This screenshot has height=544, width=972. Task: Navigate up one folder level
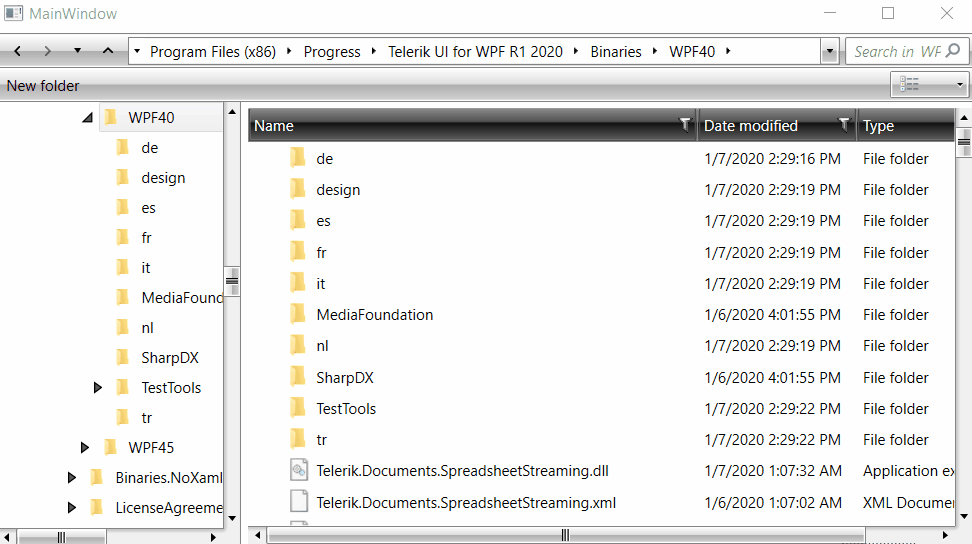pos(108,51)
